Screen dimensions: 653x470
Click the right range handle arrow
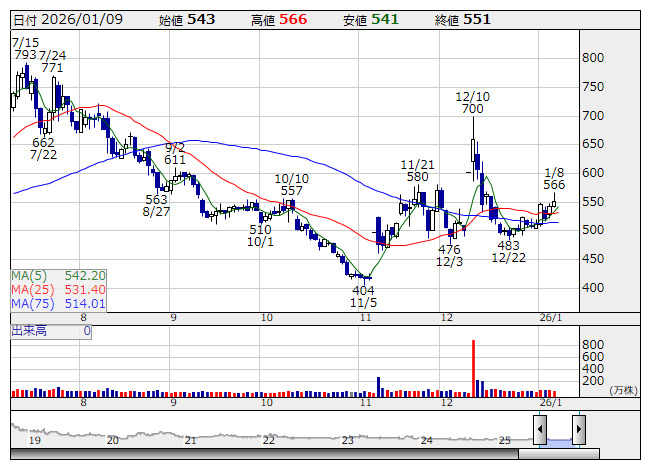578,431
